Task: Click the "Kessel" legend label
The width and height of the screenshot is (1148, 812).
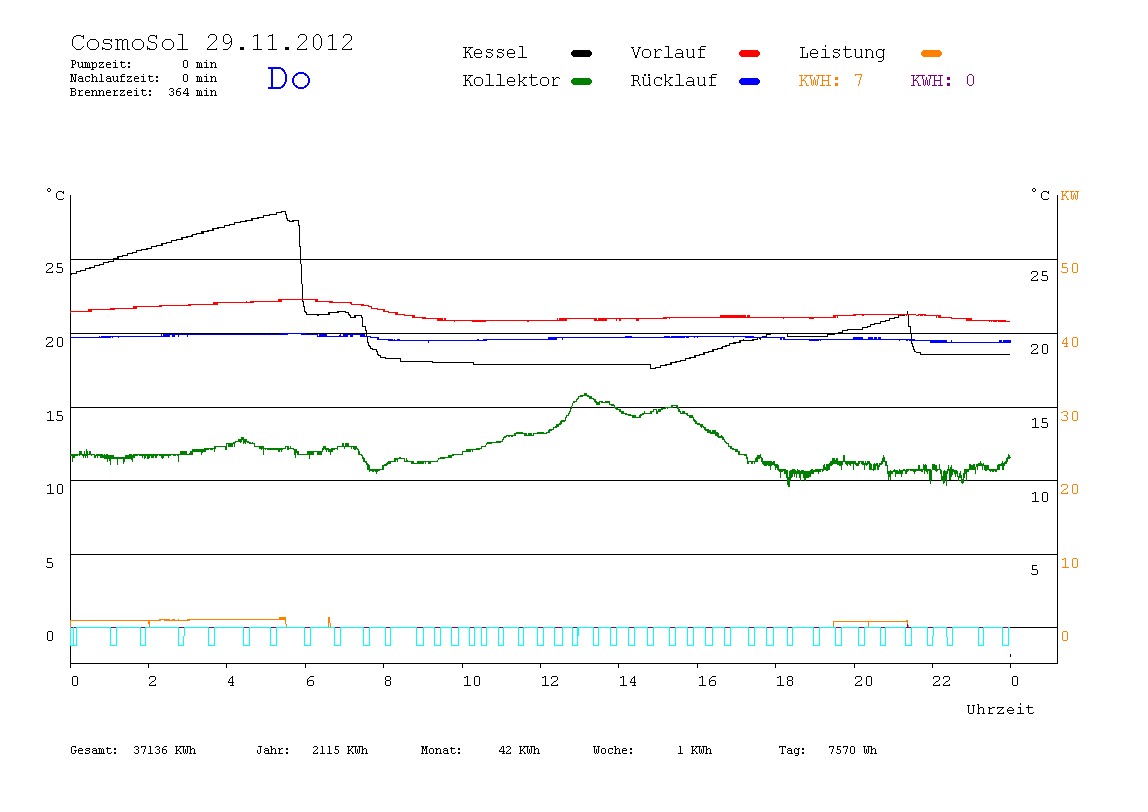Action: coord(494,53)
